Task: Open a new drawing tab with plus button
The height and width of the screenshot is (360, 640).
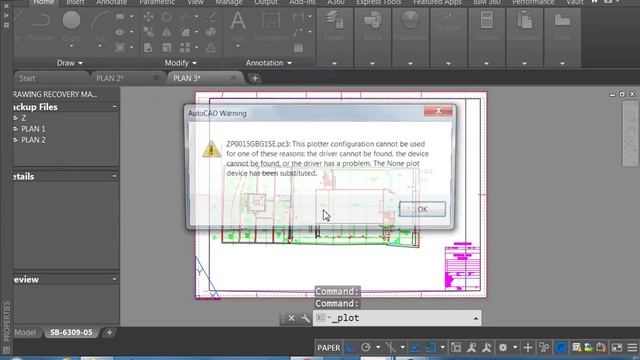Action: (255, 78)
